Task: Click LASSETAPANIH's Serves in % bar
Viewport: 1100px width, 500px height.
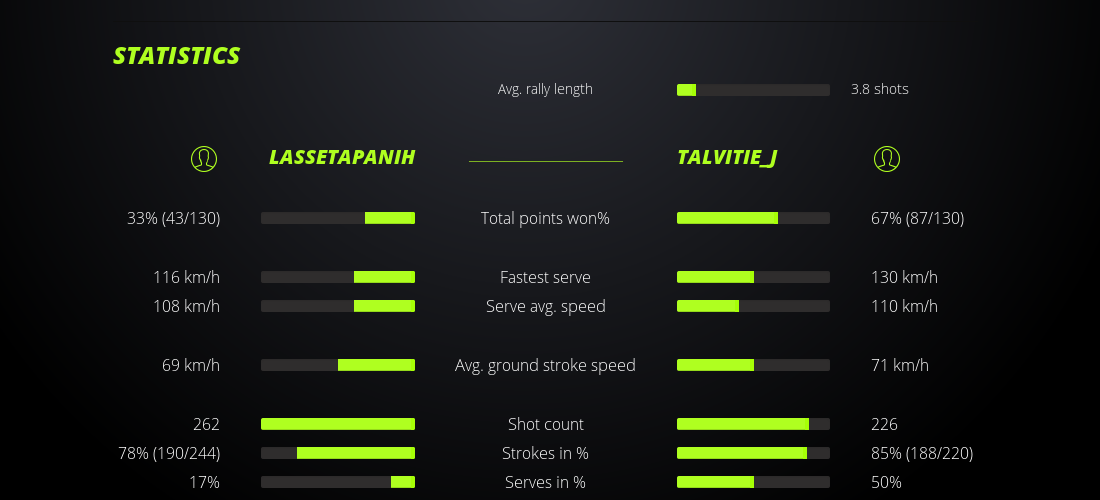Action: 338,482
